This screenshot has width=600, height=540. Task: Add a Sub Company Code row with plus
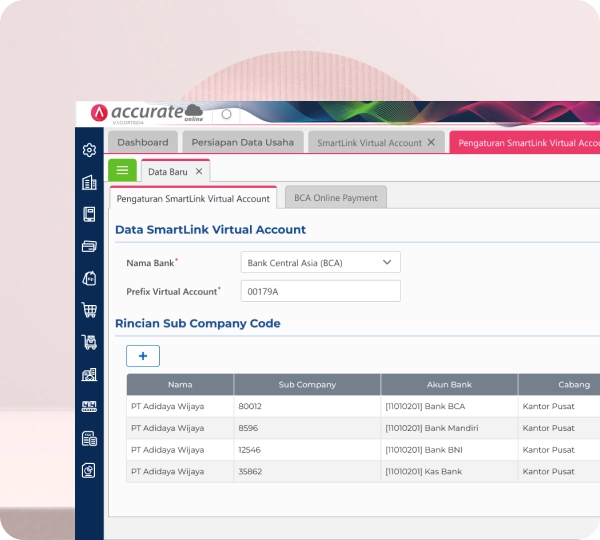click(143, 356)
